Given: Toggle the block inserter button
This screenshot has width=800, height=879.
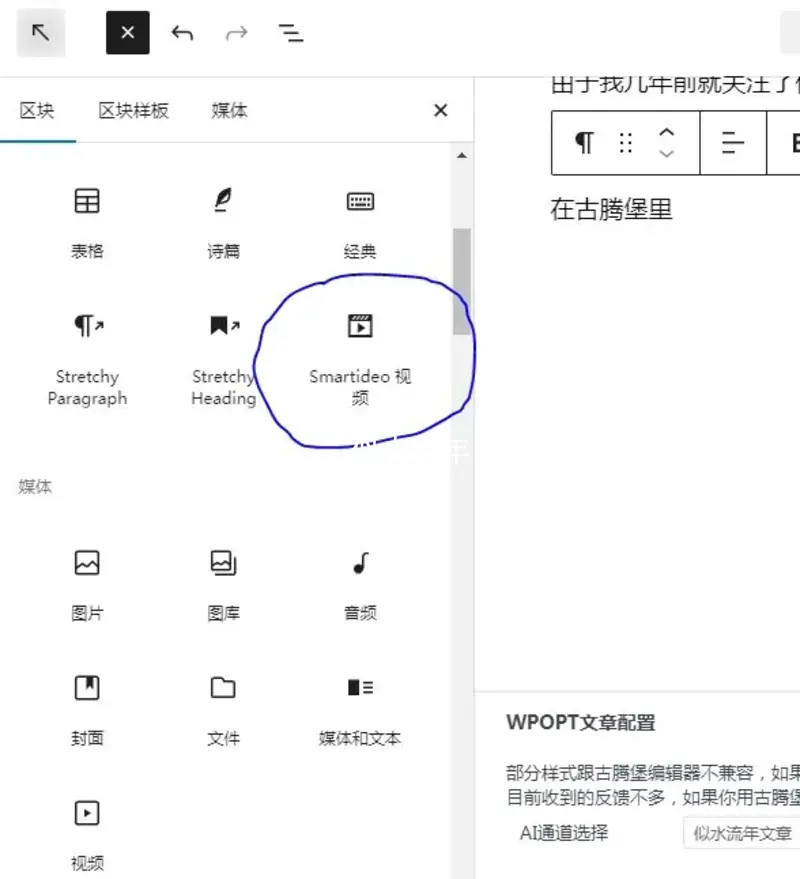Looking at the screenshot, I should coord(127,33).
